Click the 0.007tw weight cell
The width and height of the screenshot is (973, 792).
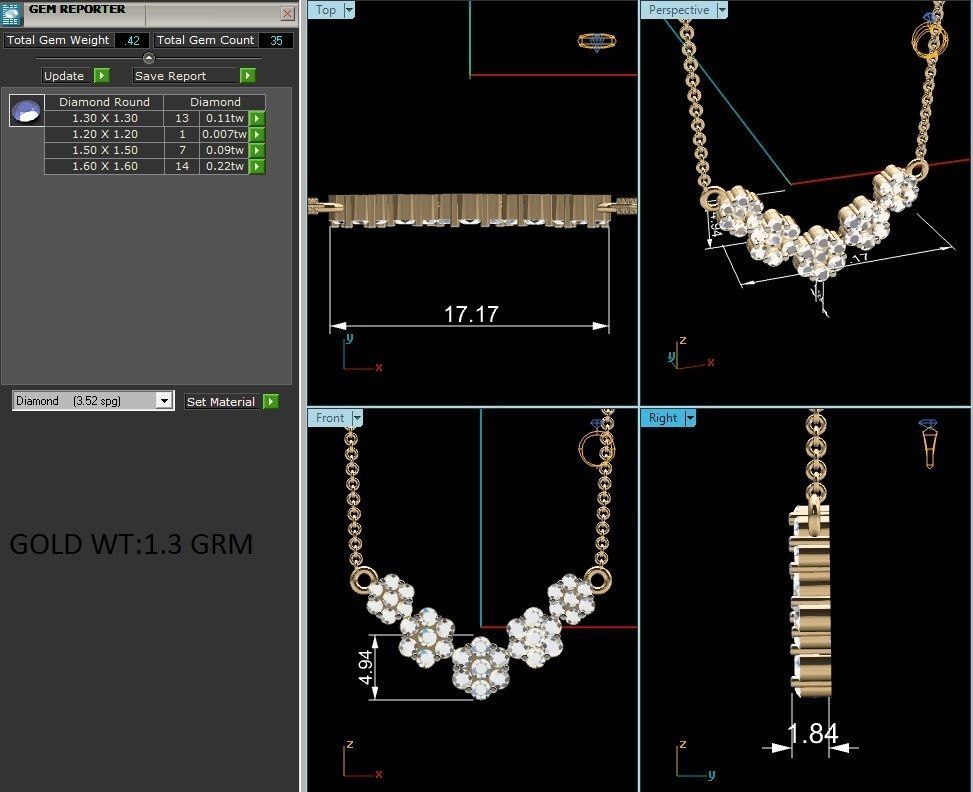(224, 134)
